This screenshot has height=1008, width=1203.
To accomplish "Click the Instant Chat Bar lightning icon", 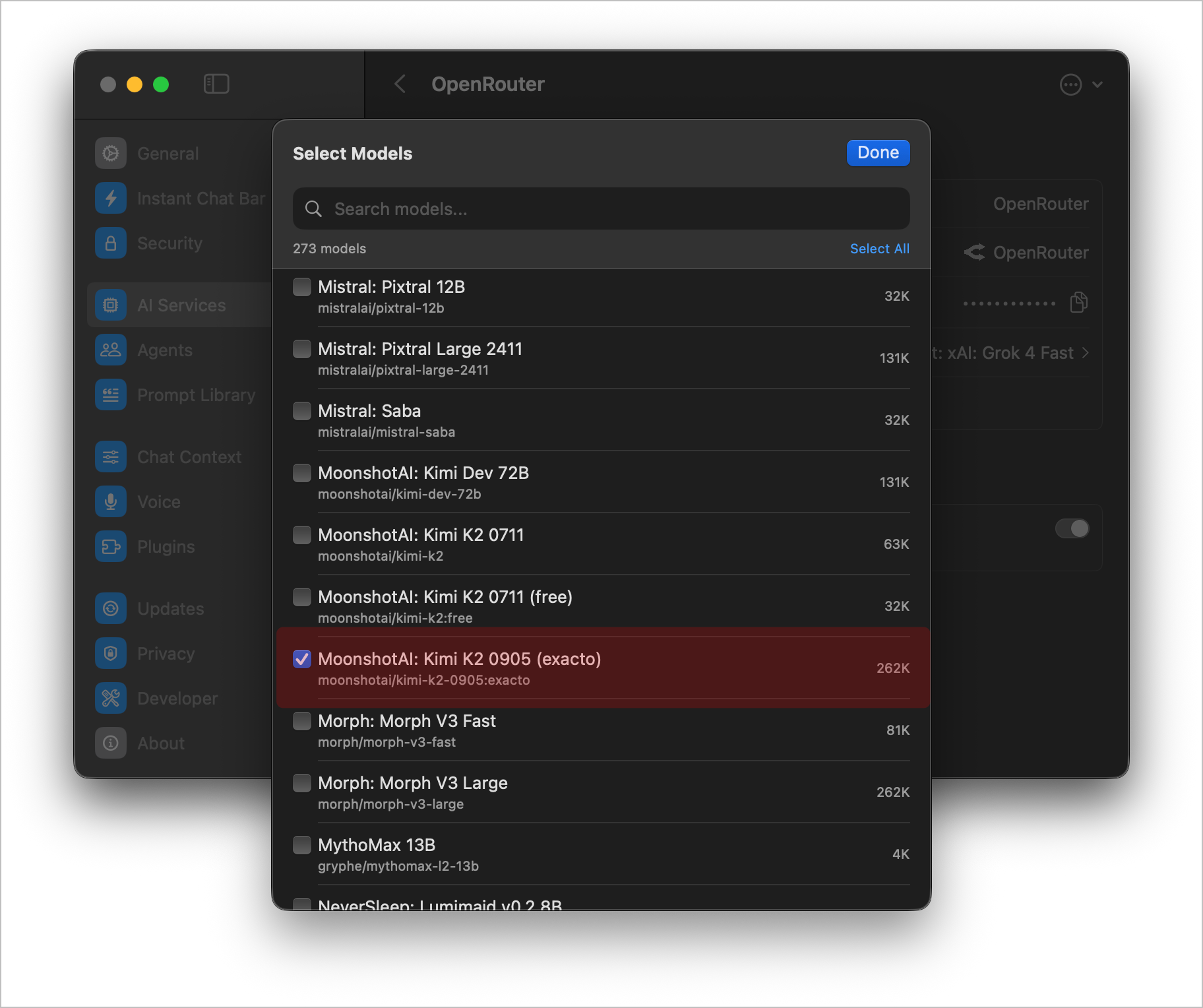I will tap(111, 199).
